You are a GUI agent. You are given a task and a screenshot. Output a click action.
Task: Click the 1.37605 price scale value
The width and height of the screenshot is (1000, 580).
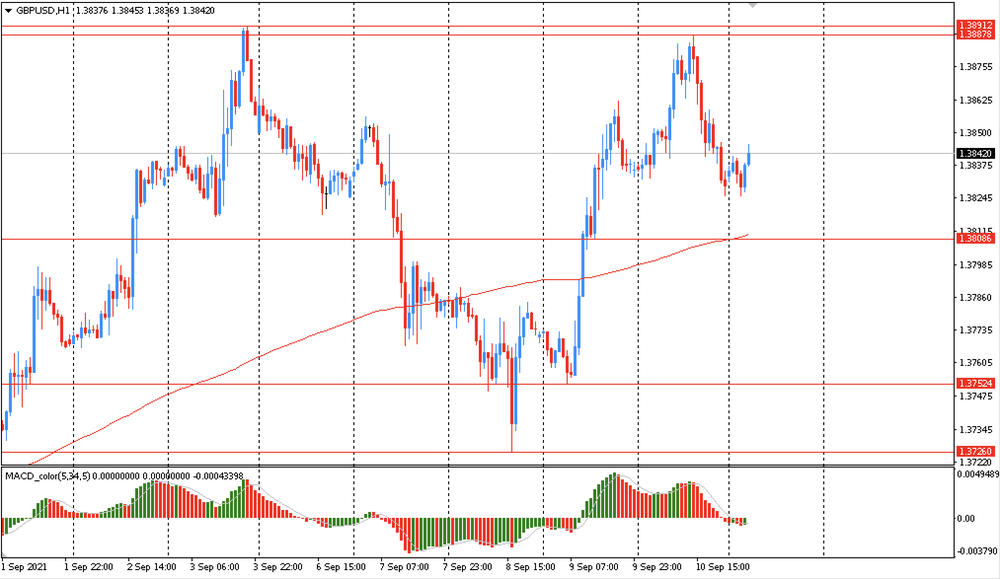pos(976,363)
